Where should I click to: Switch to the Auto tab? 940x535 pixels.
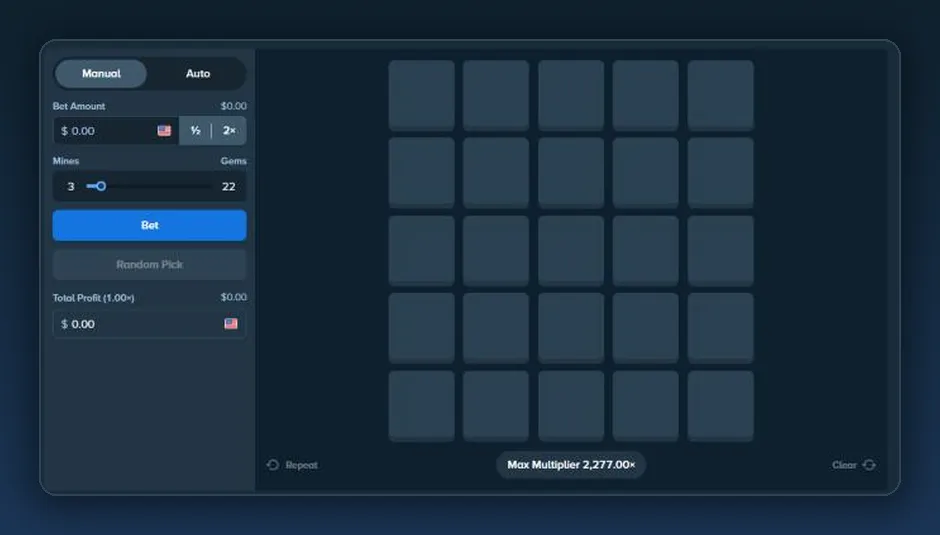[198, 73]
